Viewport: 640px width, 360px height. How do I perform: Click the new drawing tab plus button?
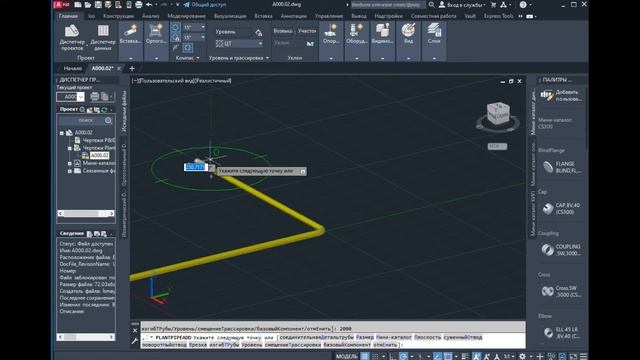131,68
